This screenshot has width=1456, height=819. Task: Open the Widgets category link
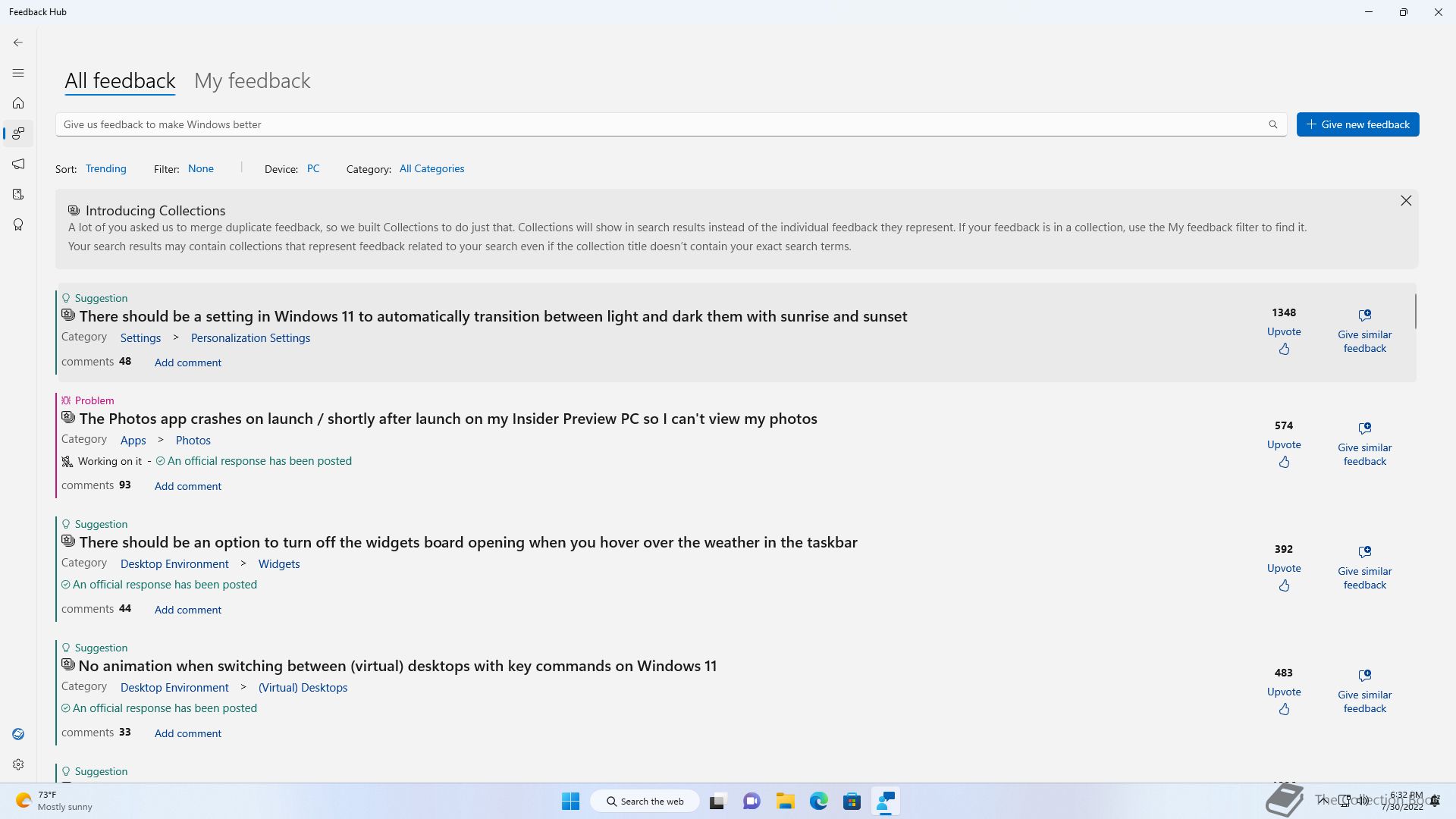[x=279, y=564]
